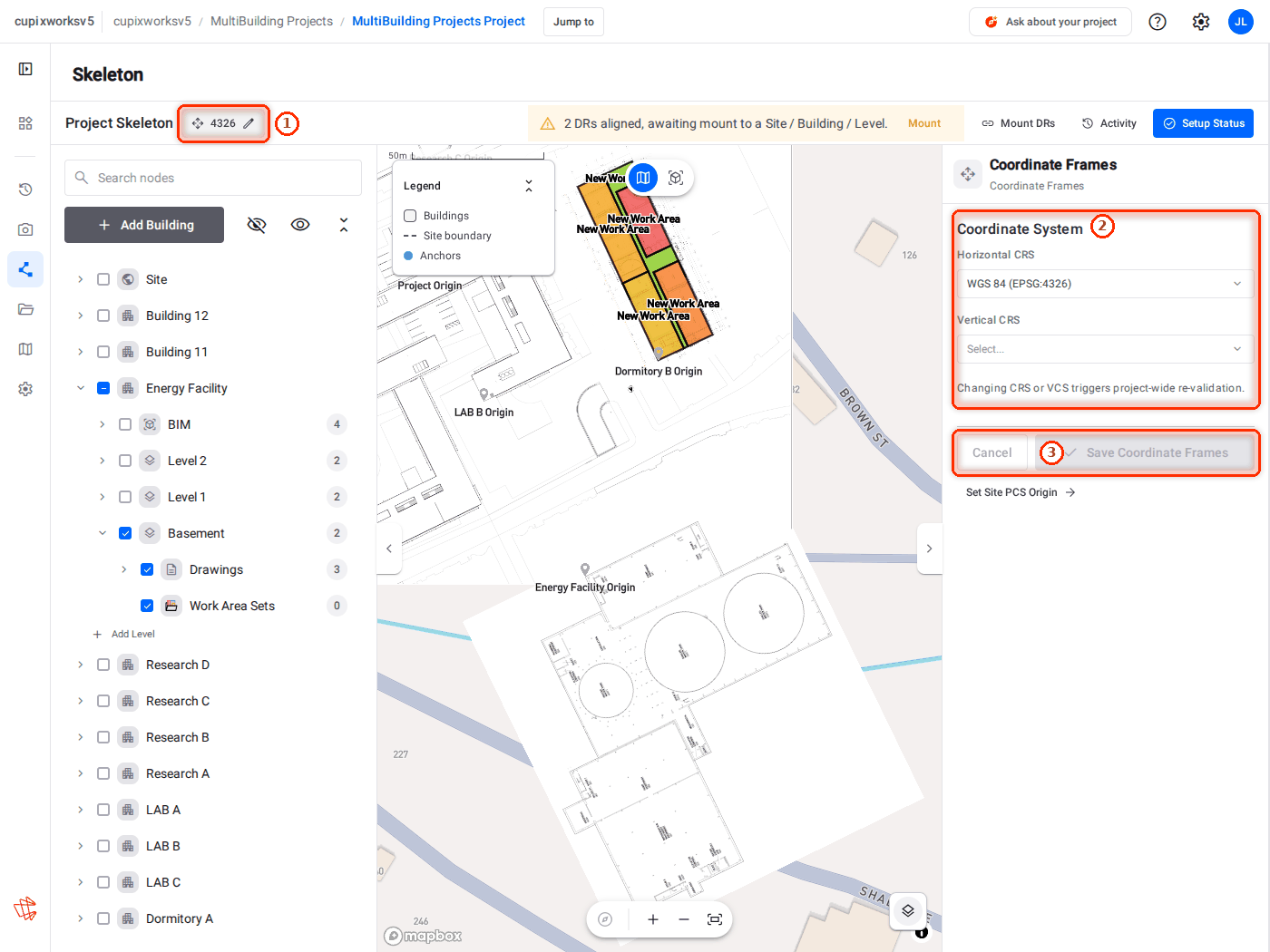Toggle Buildings checkbox in the Legend
The image size is (1270, 952).
410,216
